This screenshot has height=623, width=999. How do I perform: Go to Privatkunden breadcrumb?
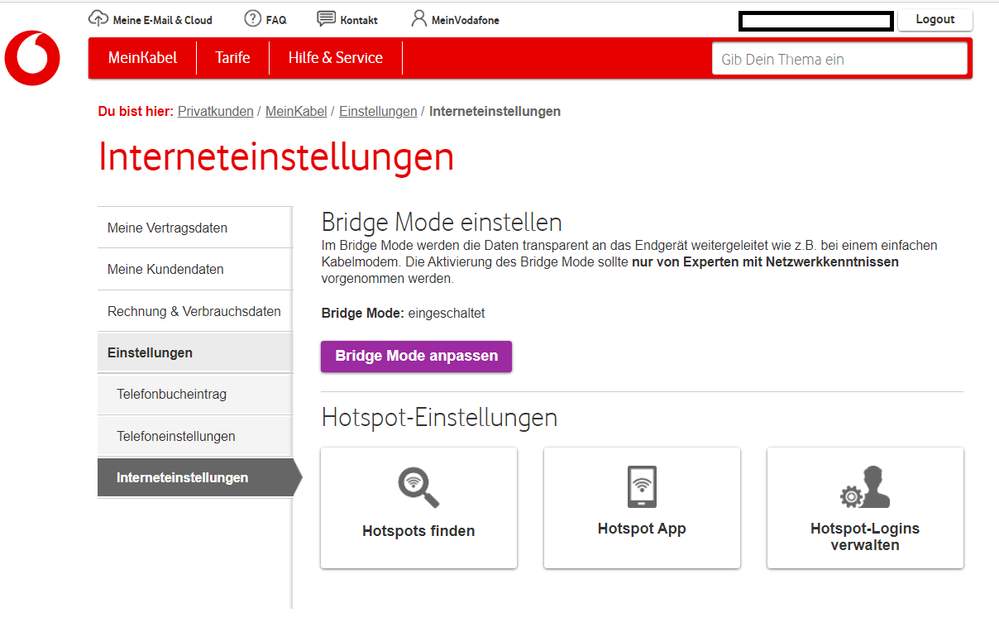[215, 111]
